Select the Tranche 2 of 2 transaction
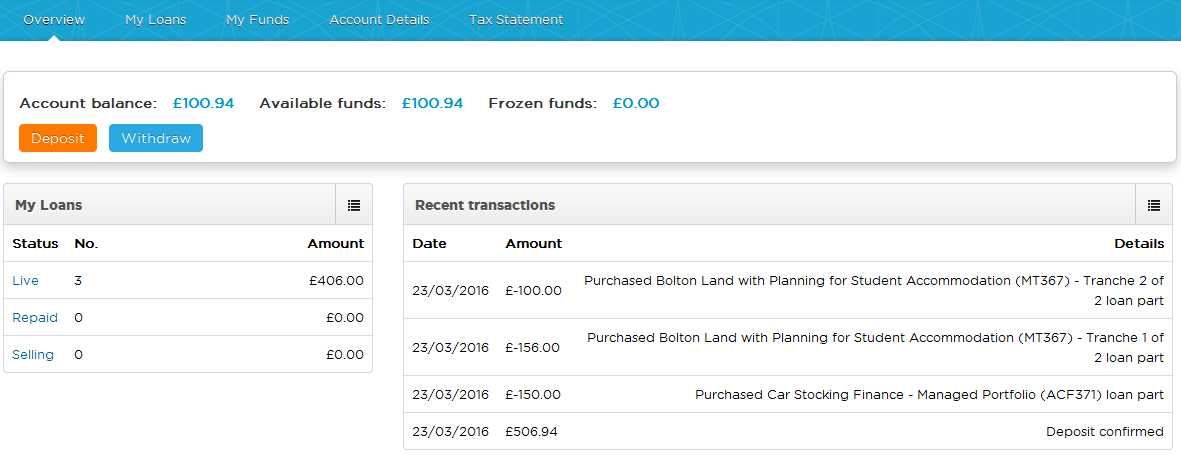Screen dimensions: 1181x455 788,291
